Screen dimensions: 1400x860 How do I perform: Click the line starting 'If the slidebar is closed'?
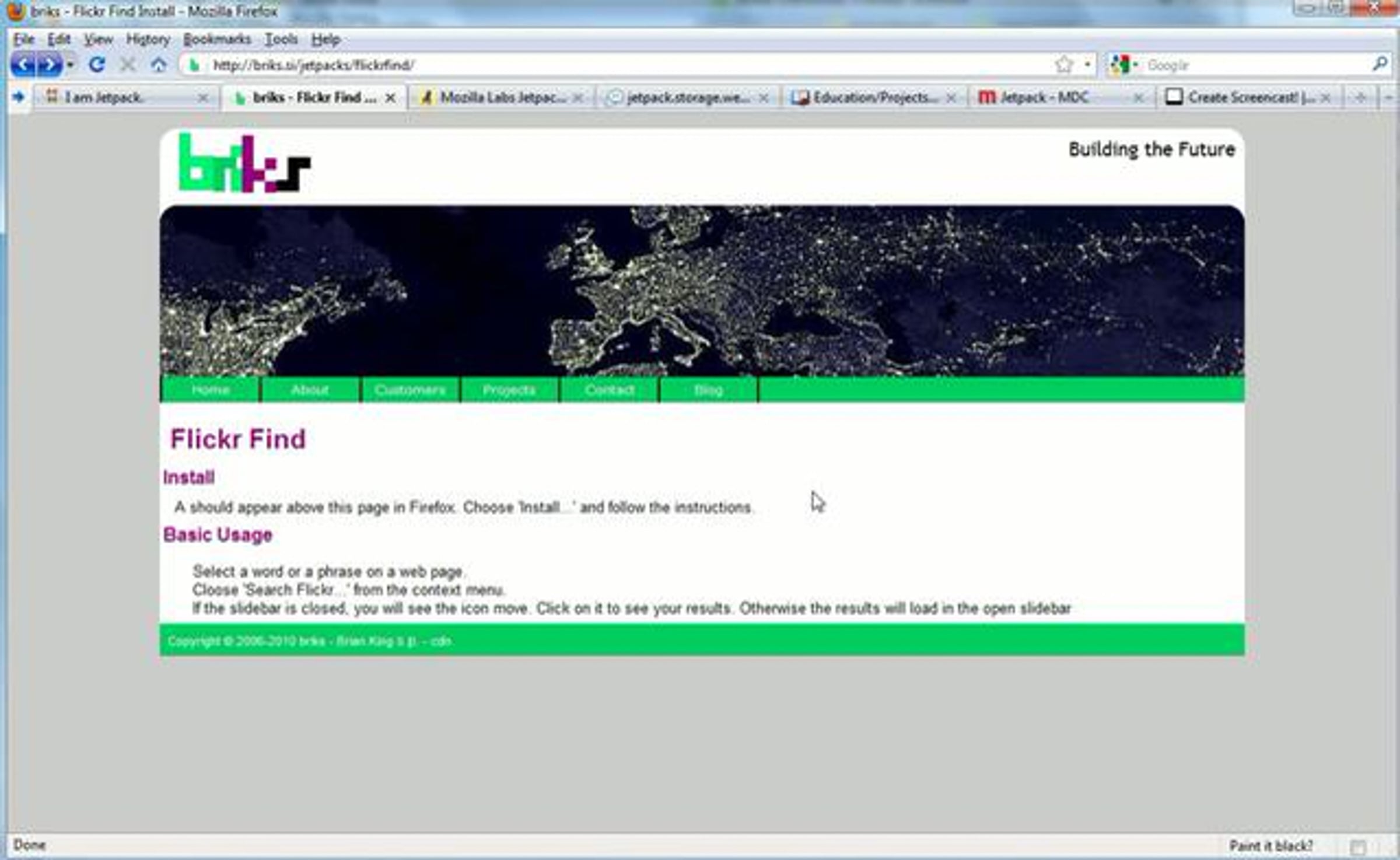point(632,609)
